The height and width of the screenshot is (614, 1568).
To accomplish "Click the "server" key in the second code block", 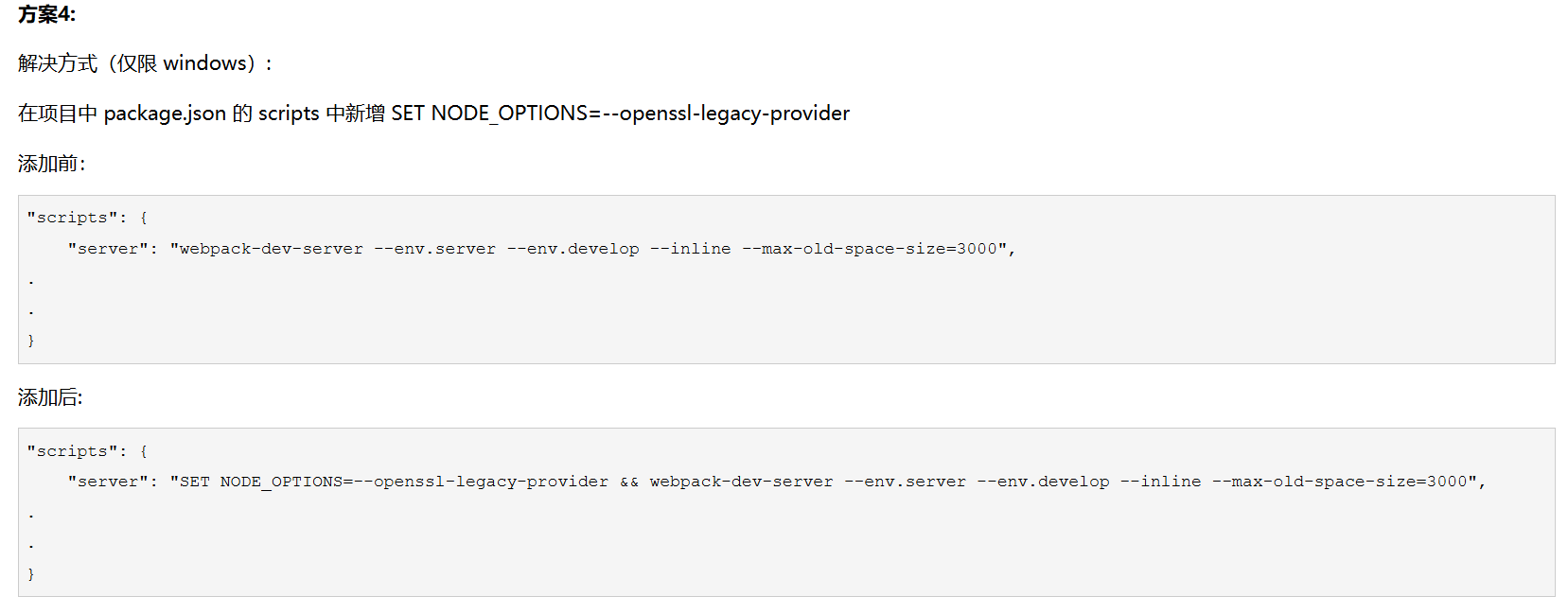I will [x=113, y=482].
